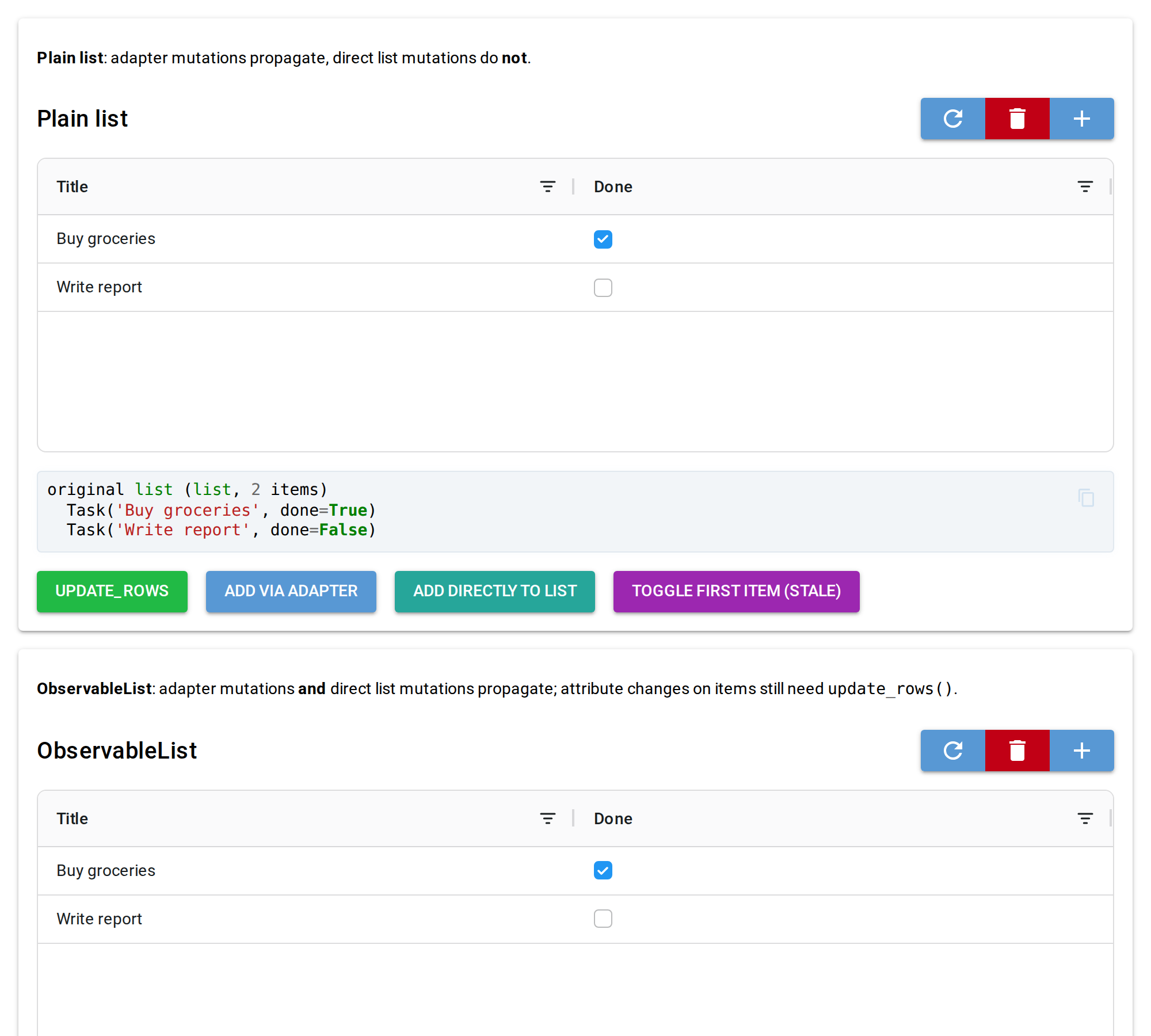1151x1036 pixels.
Task: Open Title column filter menu in ObservableList
Action: point(548,818)
